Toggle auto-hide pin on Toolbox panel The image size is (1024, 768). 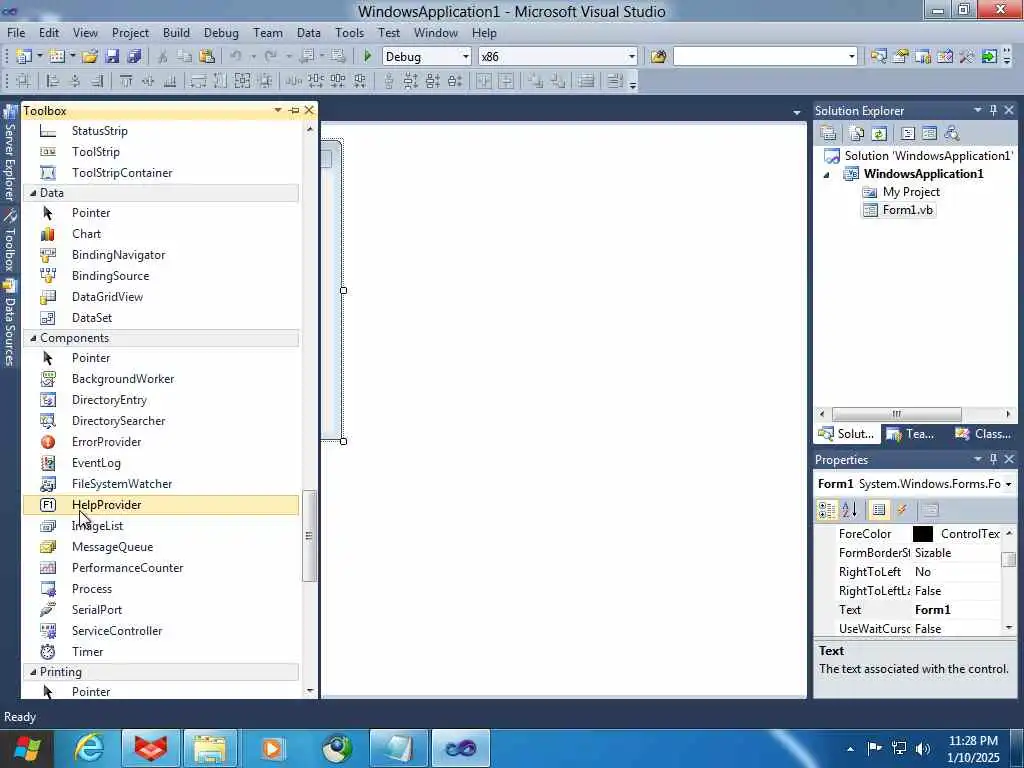point(294,110)
